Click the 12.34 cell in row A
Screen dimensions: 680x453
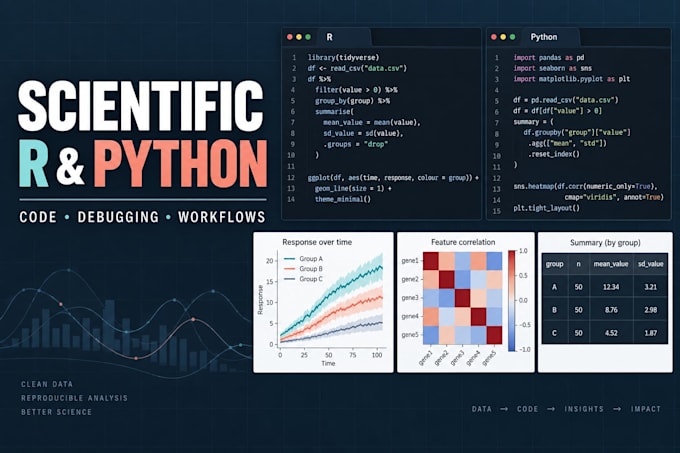611,287
